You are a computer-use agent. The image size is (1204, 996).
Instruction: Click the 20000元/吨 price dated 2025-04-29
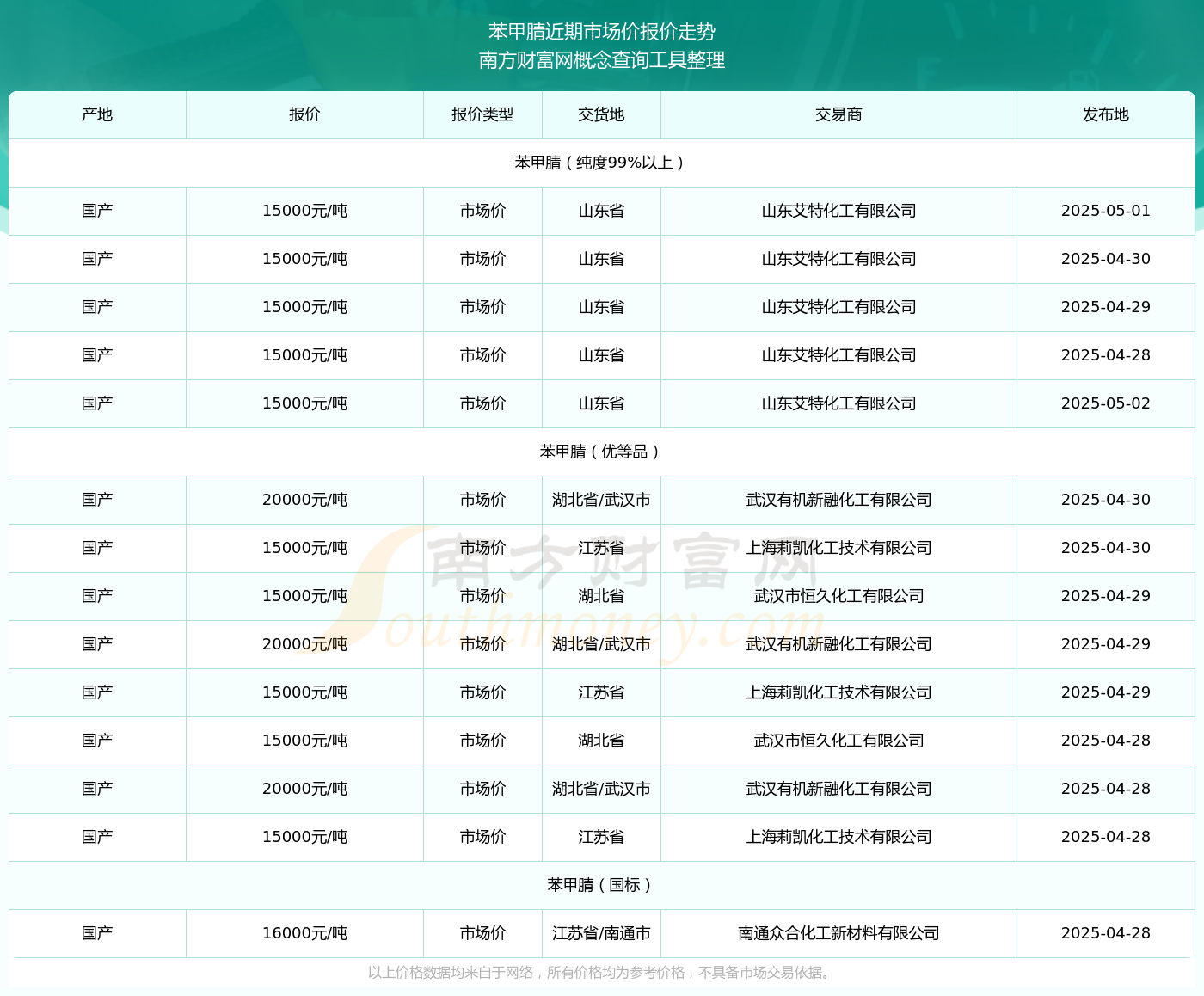pyautogui.click(x=304, y=644)
